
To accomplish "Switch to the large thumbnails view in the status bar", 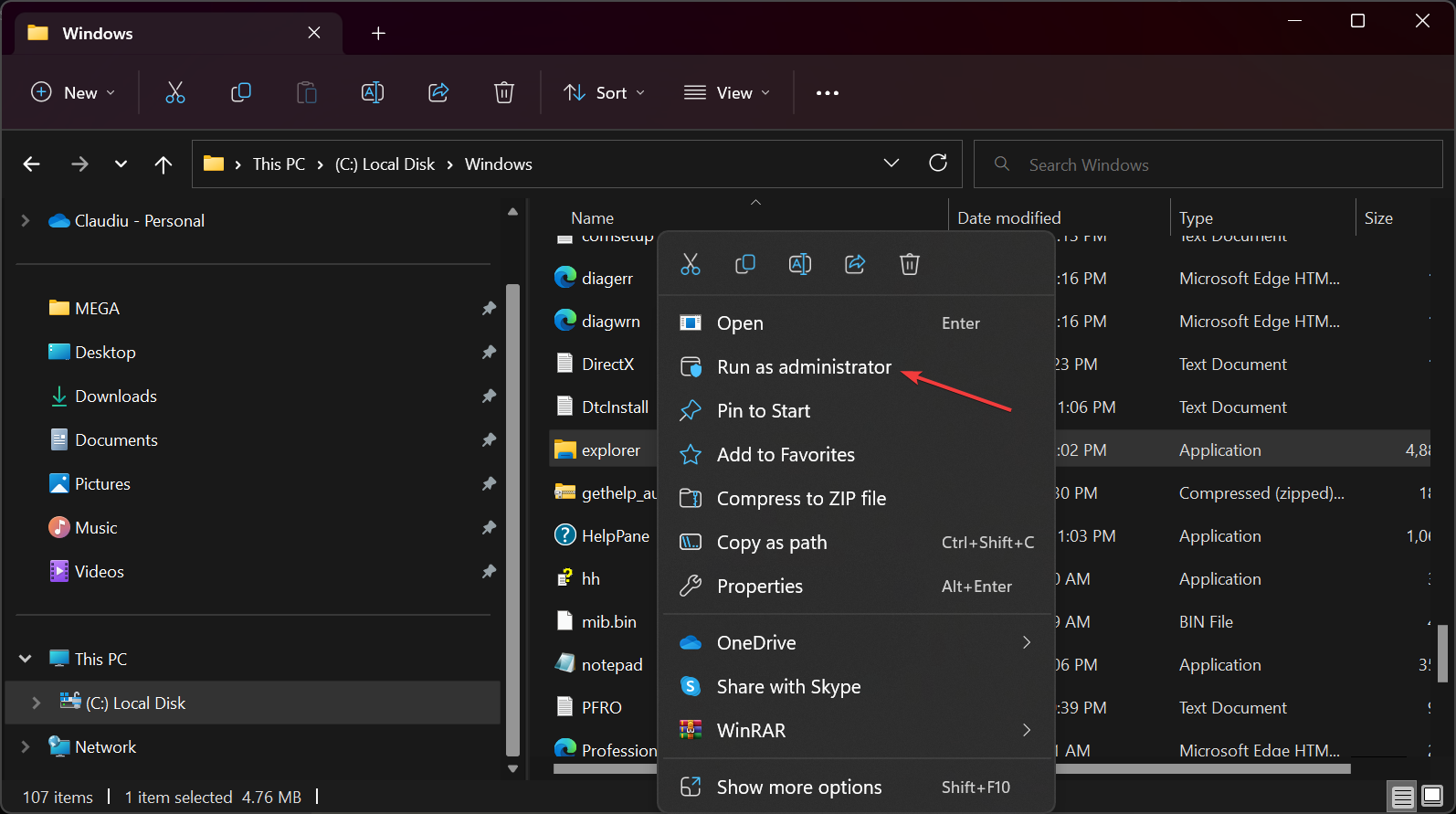I will coord(1432,797).
